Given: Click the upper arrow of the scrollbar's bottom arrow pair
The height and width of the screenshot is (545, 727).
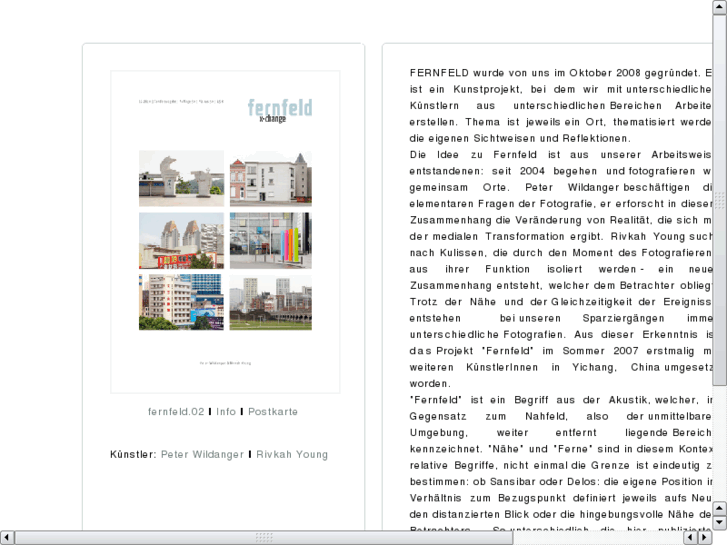Looking at the screenshot, I should tap(720, 508).
